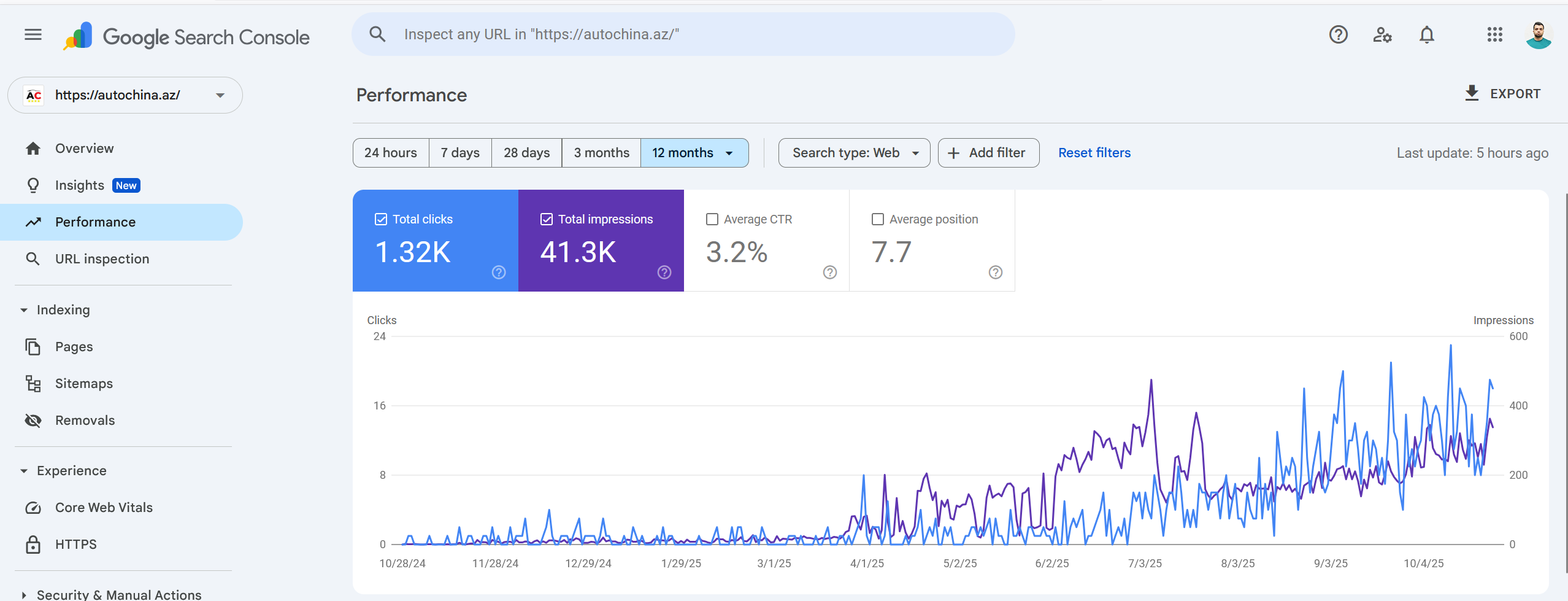Open users and permissions settings icon
Viewport: 1568px width, 601px height.
1382,35
